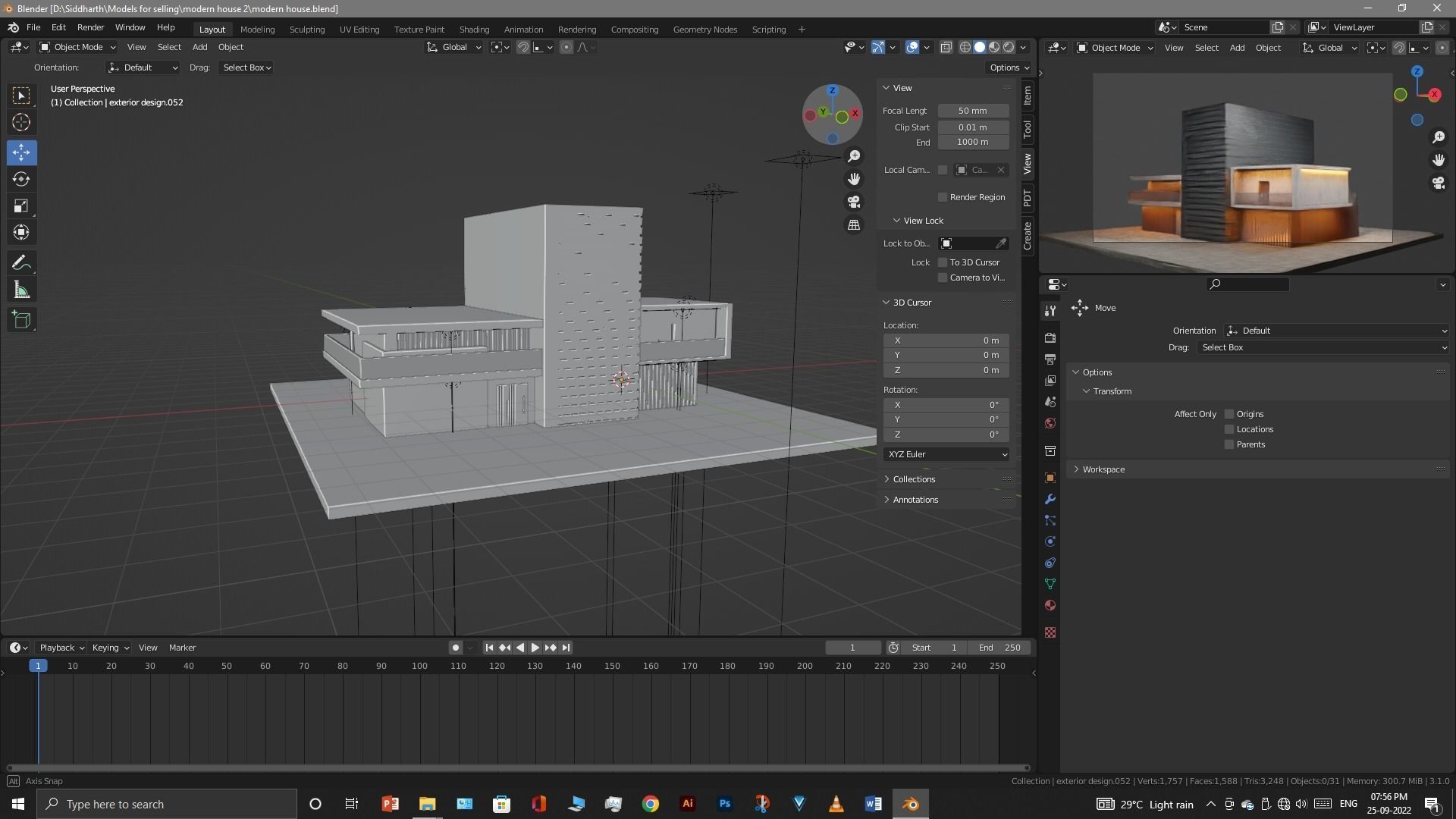Screen dimensions: 1456x819
Task: Click the properties editor search field
Action: pos(1247,284)
